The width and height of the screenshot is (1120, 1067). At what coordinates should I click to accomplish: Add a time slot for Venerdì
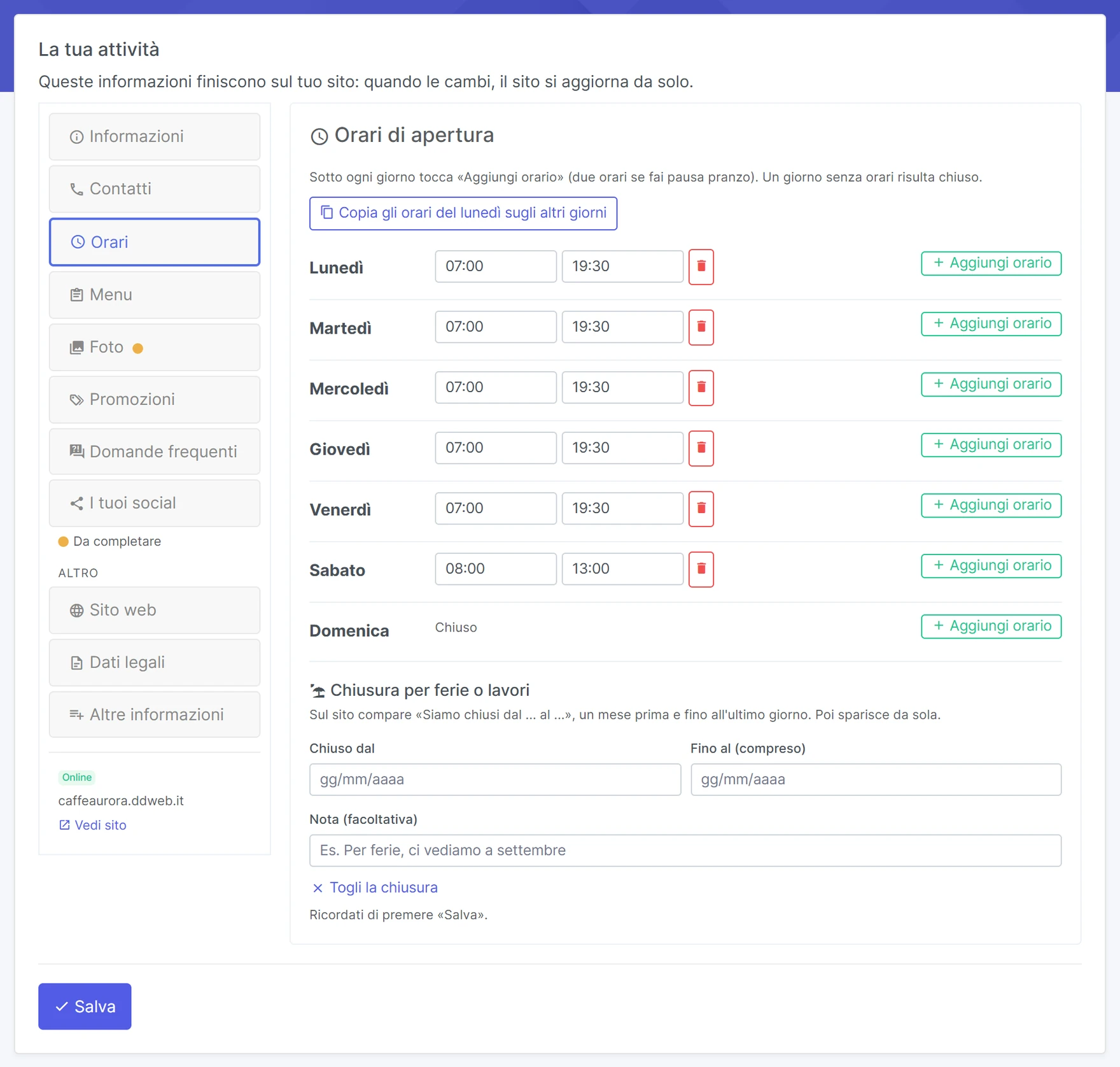point(991,505)
